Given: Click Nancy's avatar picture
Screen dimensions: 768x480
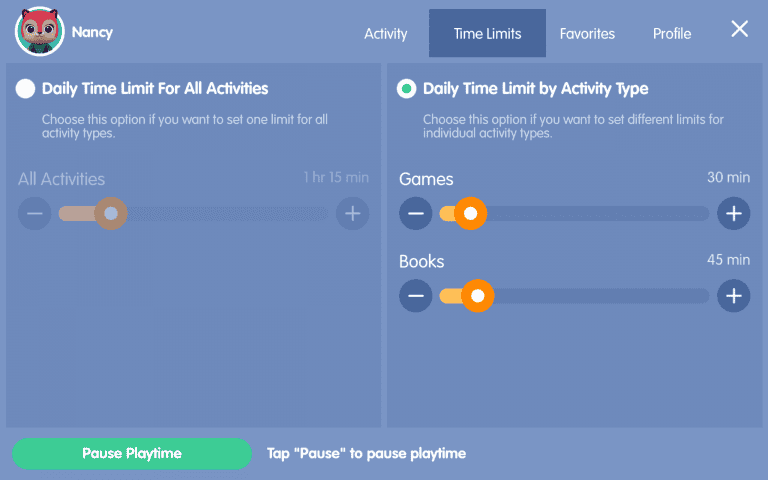Looking at the screenshot, I should [40, 32].
